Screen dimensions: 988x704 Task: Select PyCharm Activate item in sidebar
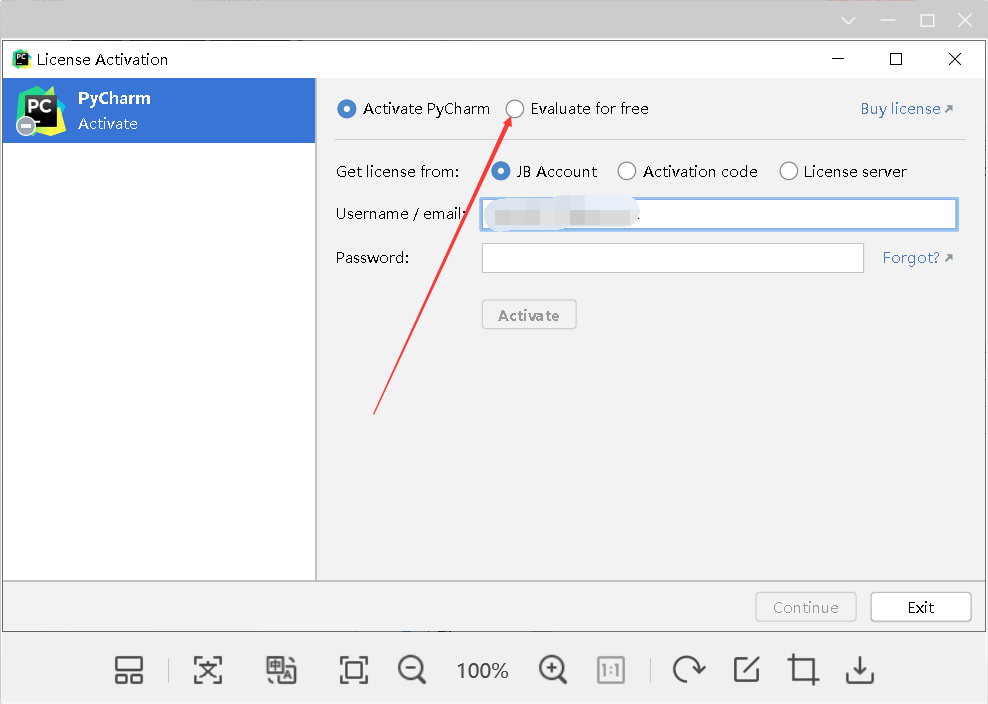[x=159, y=110]
